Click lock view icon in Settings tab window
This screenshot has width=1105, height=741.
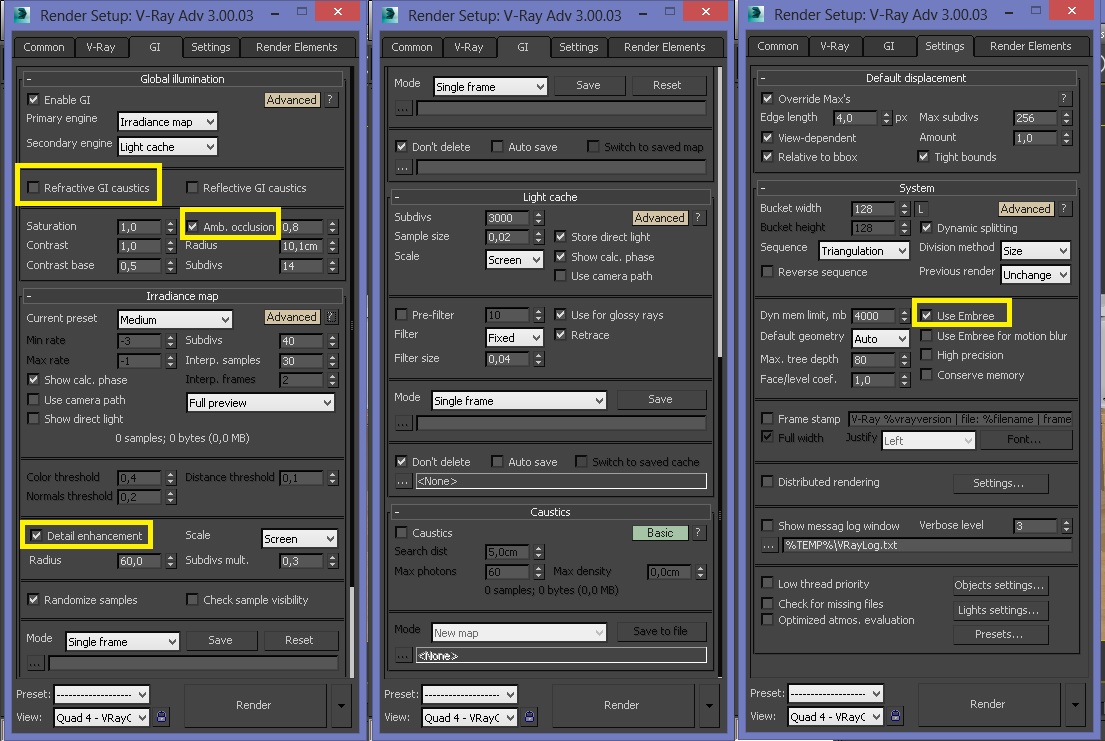895,716
